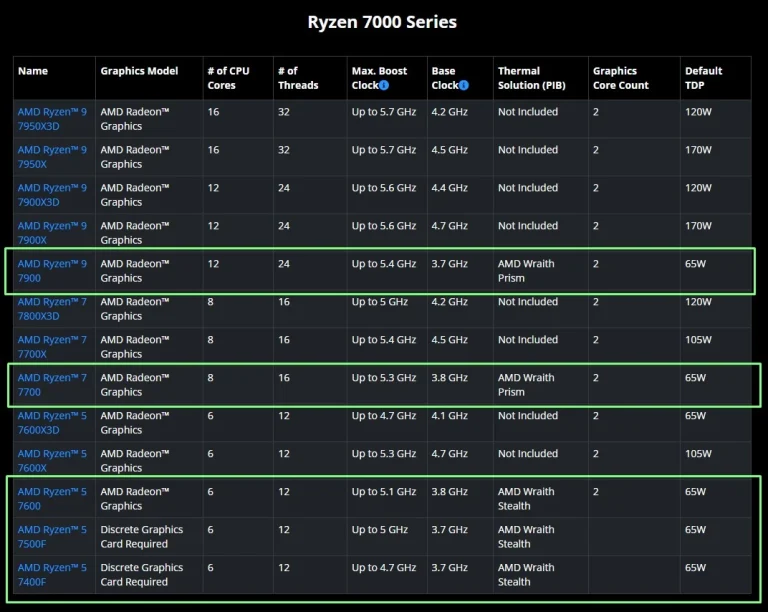The image size is (768, 612).
Task: Open the AMD Ryzen 9 7900X3D link
Action: (x=52, y=195)
